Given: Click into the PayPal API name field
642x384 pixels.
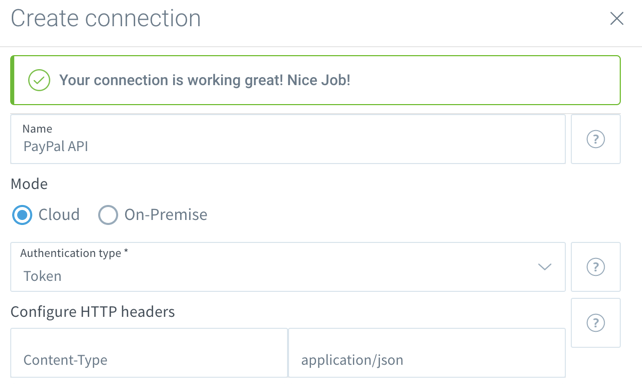Looking at the screenshot, I should pos(288,139).
